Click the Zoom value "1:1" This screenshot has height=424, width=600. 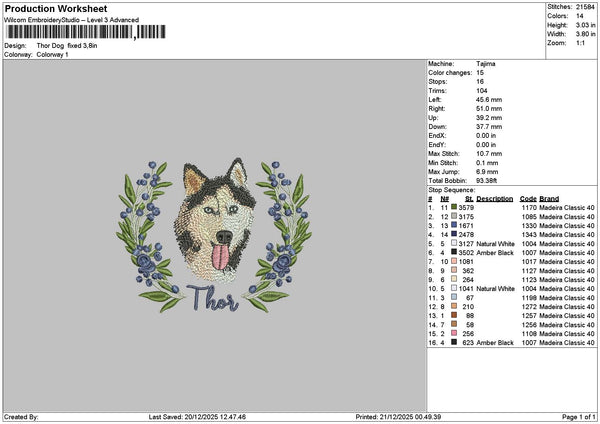(580, 43)
